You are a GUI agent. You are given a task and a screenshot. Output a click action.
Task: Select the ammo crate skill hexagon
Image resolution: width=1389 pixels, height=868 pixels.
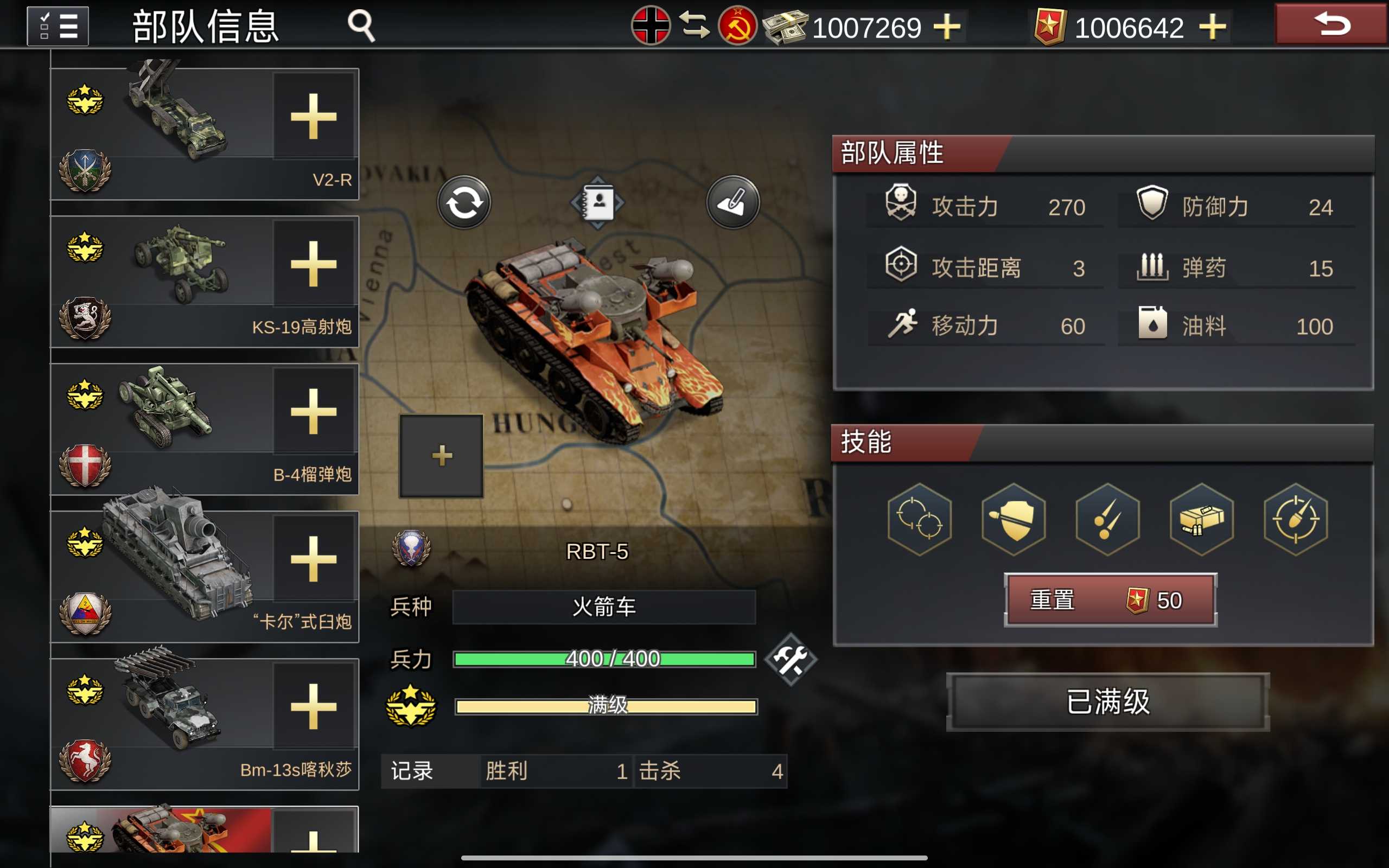[1201, 519]
